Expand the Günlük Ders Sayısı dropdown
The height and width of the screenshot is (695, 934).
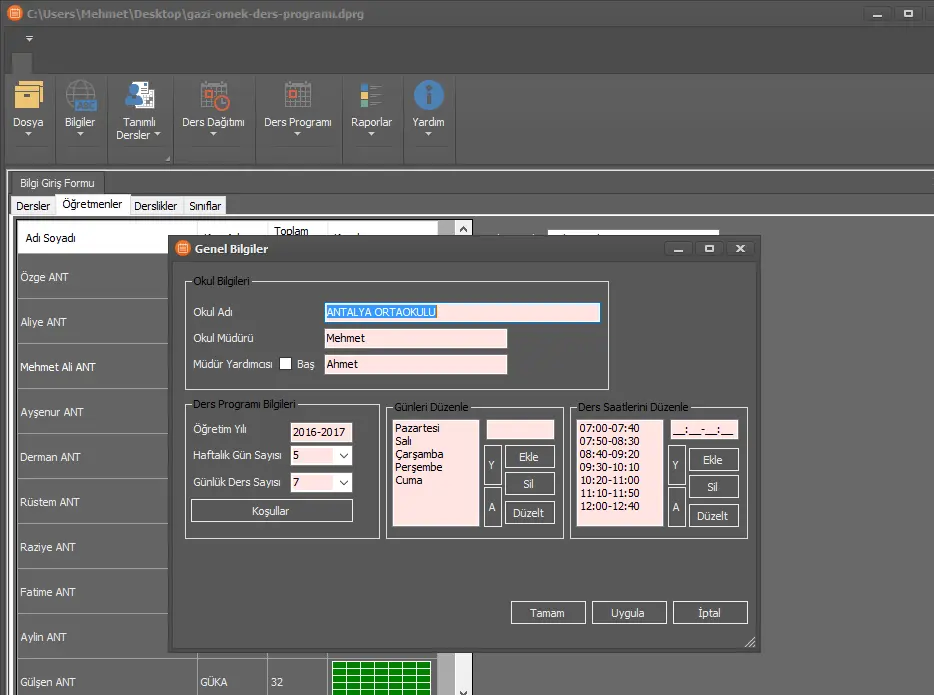[344, 483]
